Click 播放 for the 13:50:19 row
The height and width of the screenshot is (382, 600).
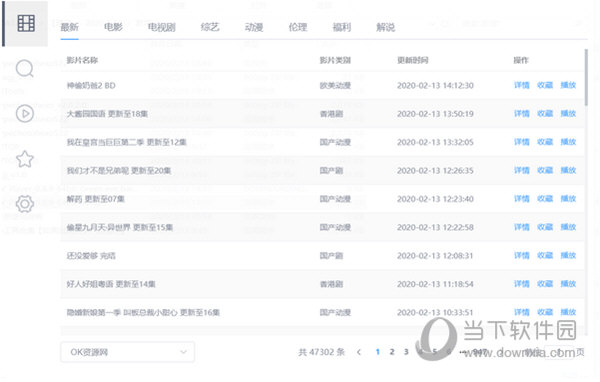point(568,114)
